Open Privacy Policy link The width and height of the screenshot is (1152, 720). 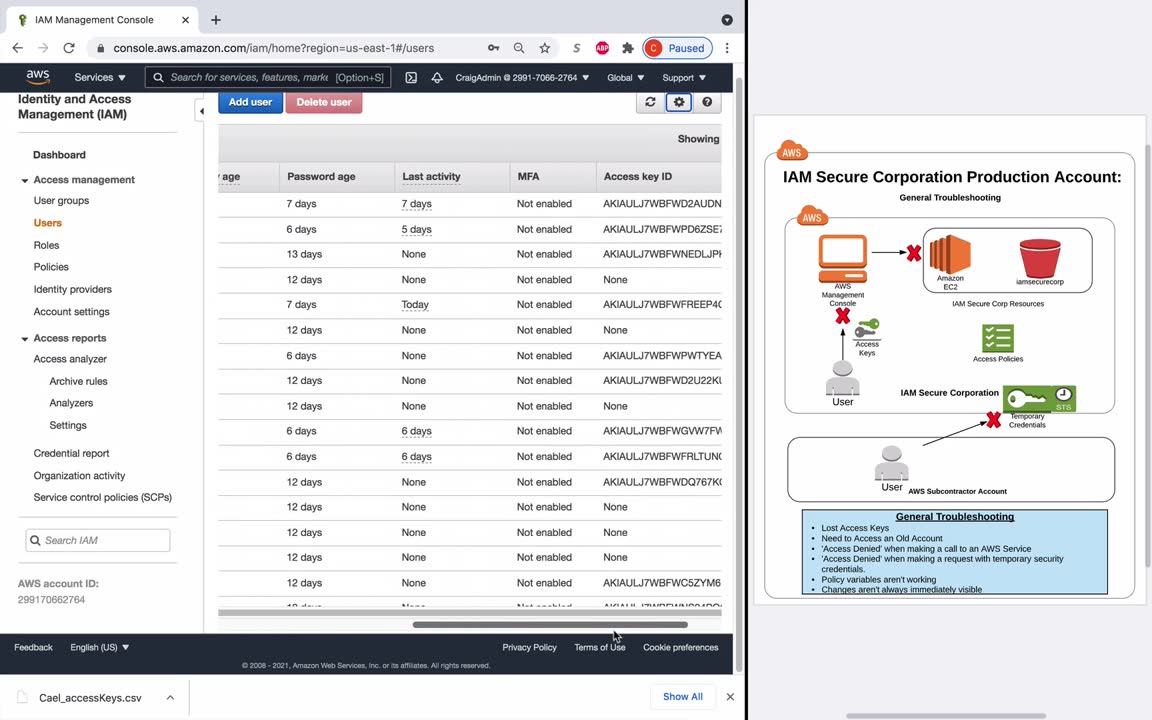tap(529, 647)
